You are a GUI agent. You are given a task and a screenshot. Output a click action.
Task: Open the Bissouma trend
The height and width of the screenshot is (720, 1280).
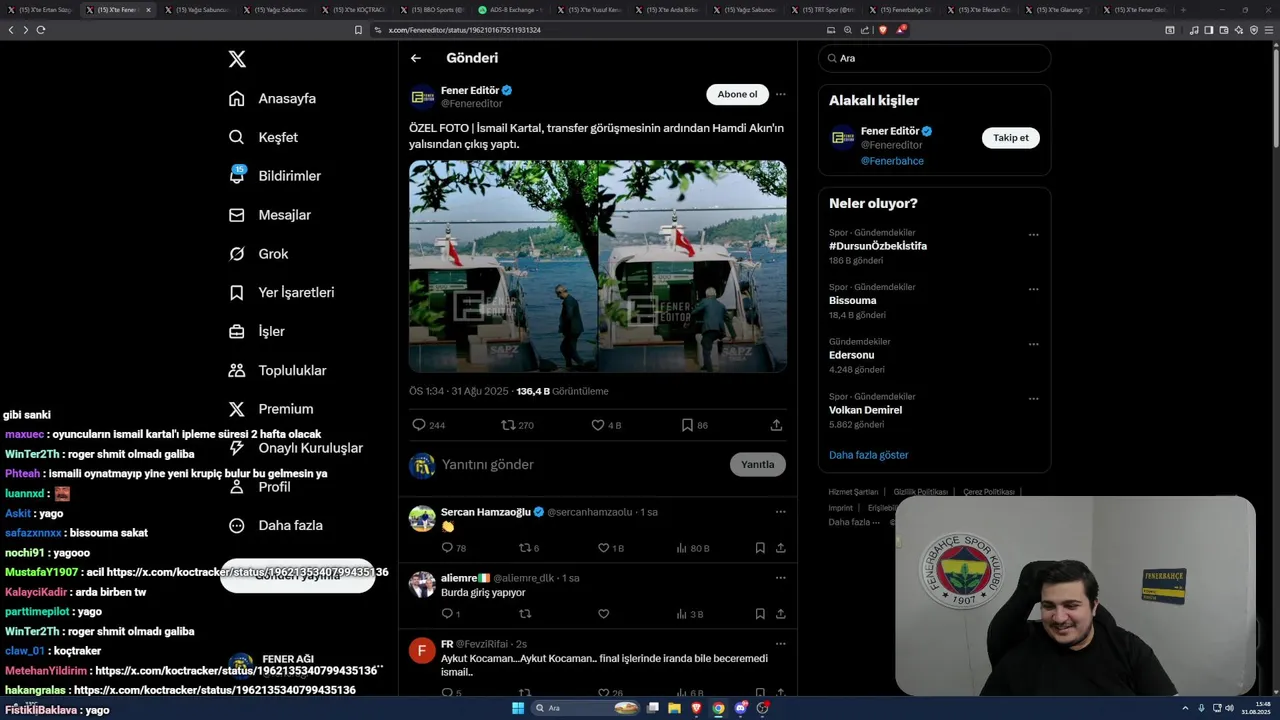coord(852,300)
